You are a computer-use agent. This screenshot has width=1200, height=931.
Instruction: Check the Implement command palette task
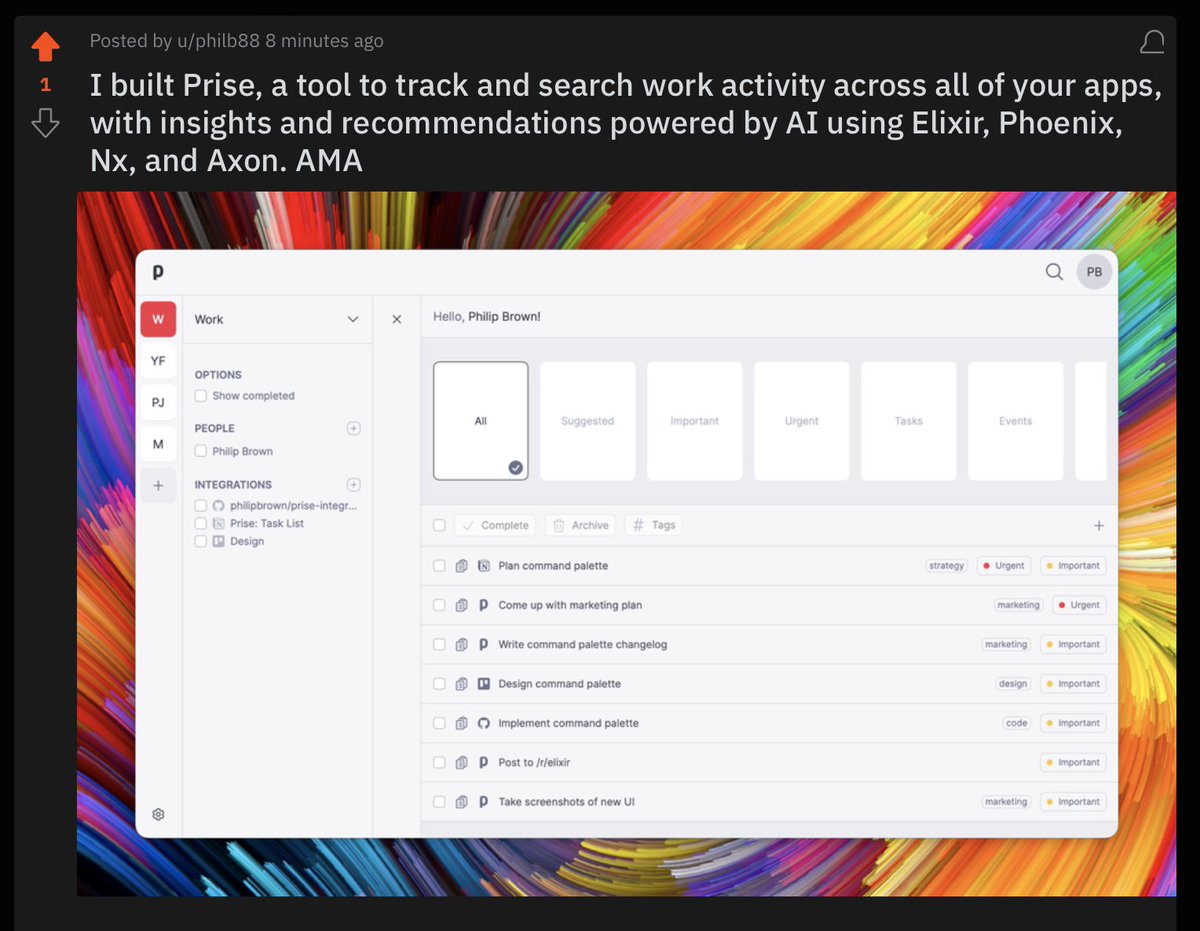point(439,723)
